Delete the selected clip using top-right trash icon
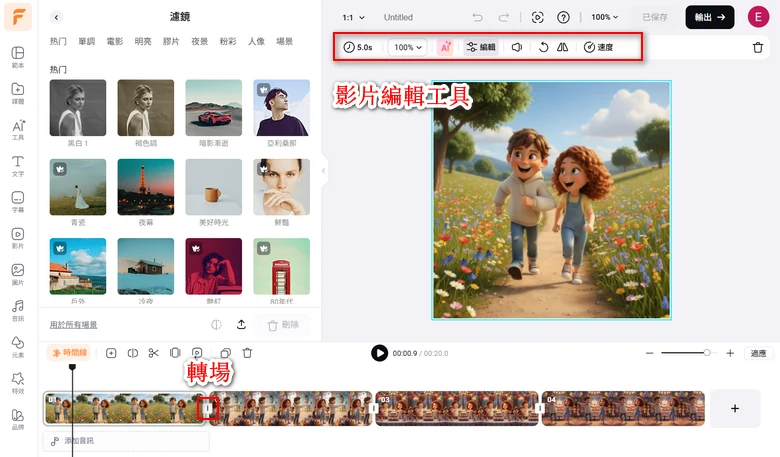 point(758,48)
